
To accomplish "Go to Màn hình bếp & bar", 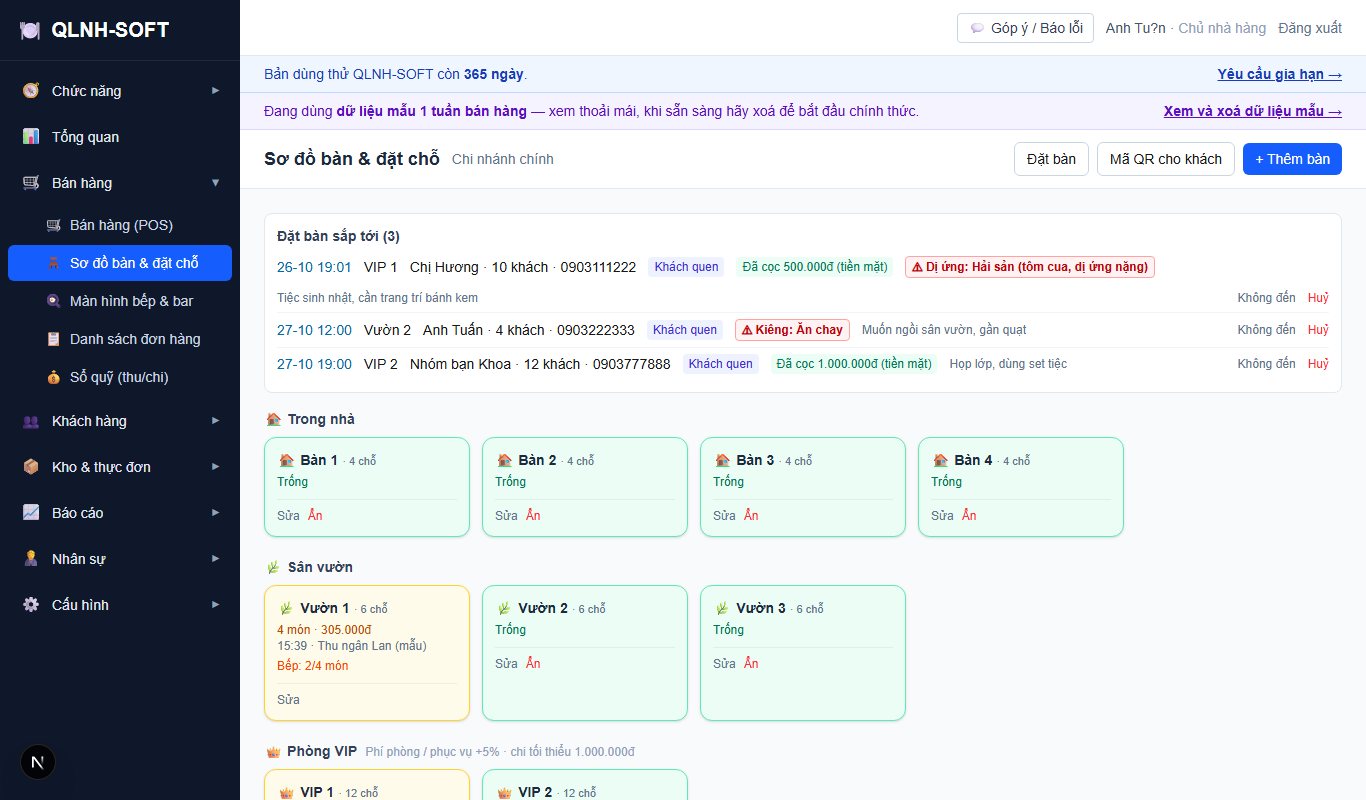I will click(x=120, y=301).
